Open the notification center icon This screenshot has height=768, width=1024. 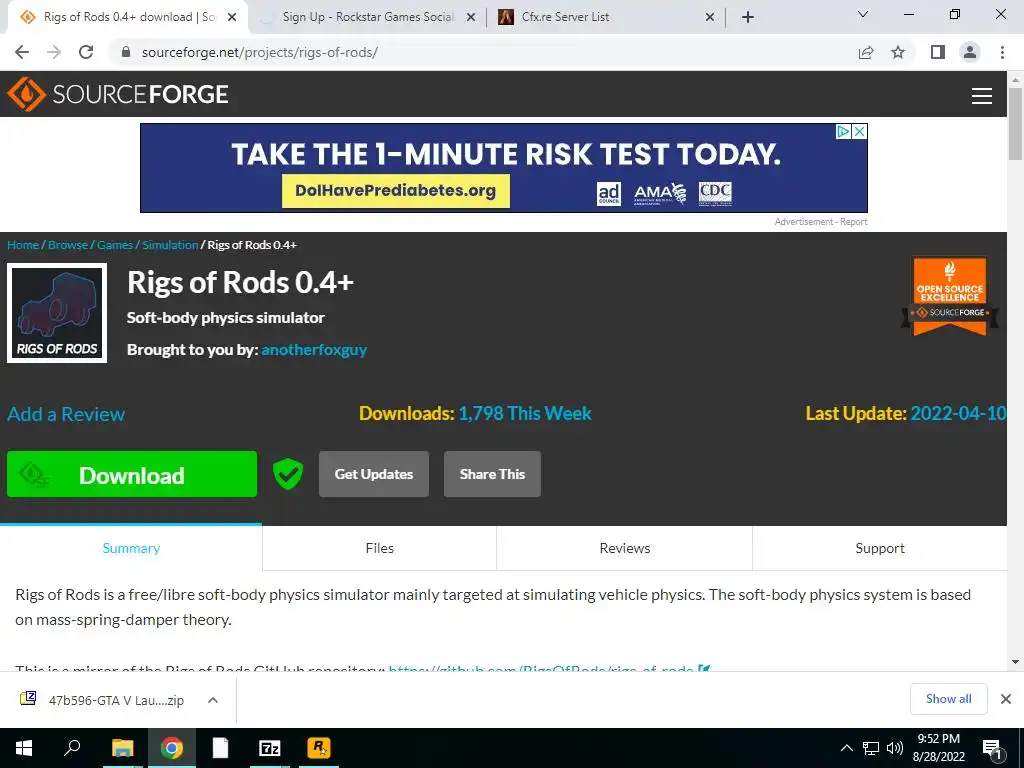click(x=992, y=748)
